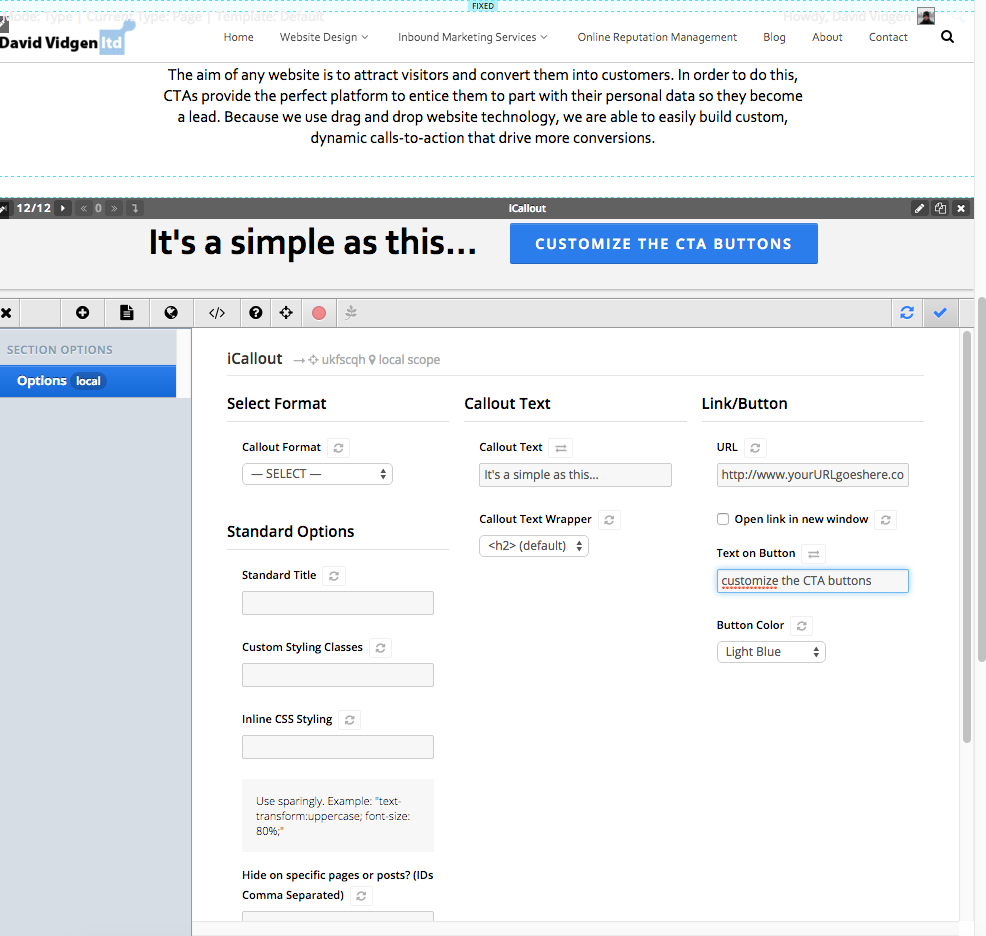The image size is (986, 936).
Task: Click the question mark help icon
Action: [256, 313]
